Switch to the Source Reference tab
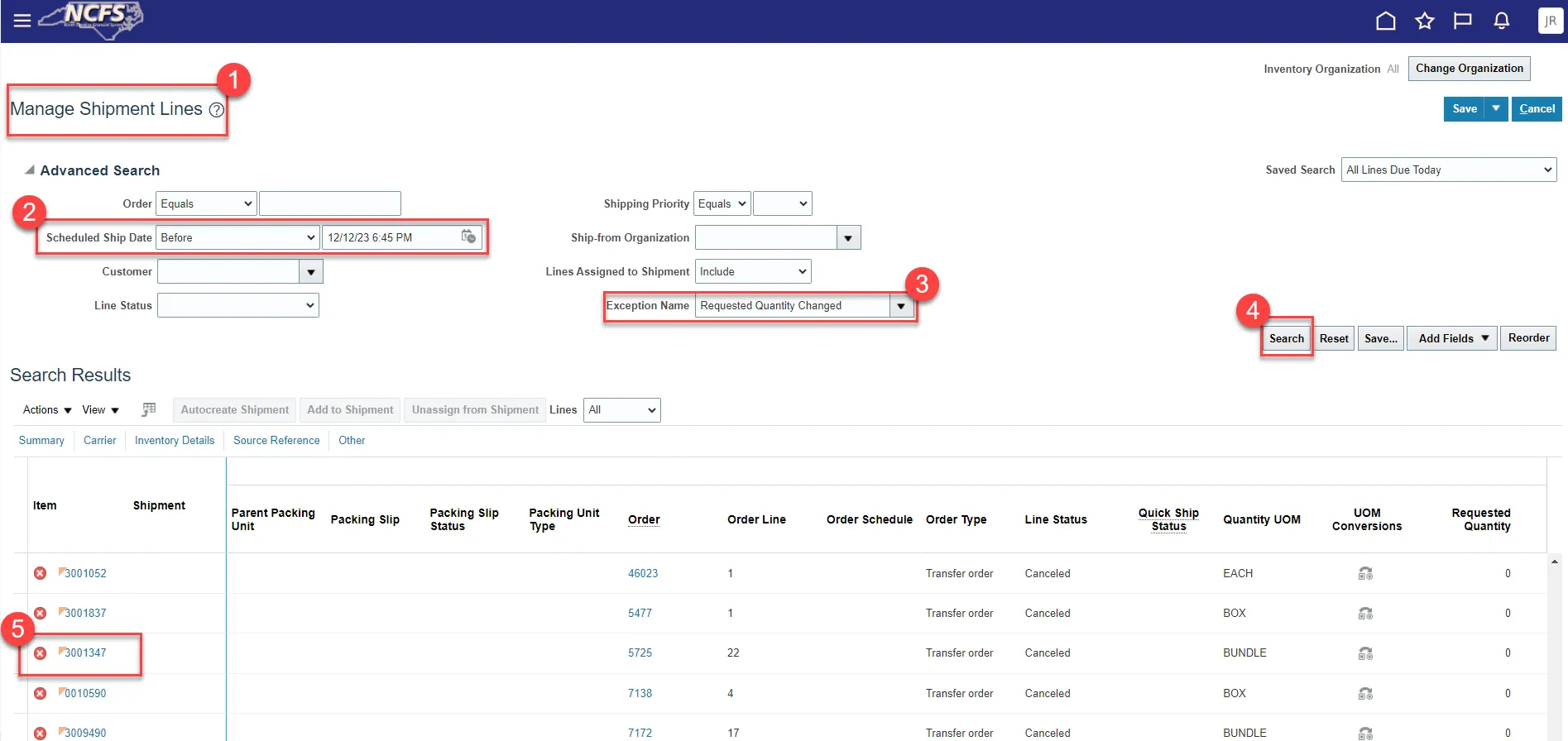The width and height of the screenshot is (1568, 741). point(276,441)
